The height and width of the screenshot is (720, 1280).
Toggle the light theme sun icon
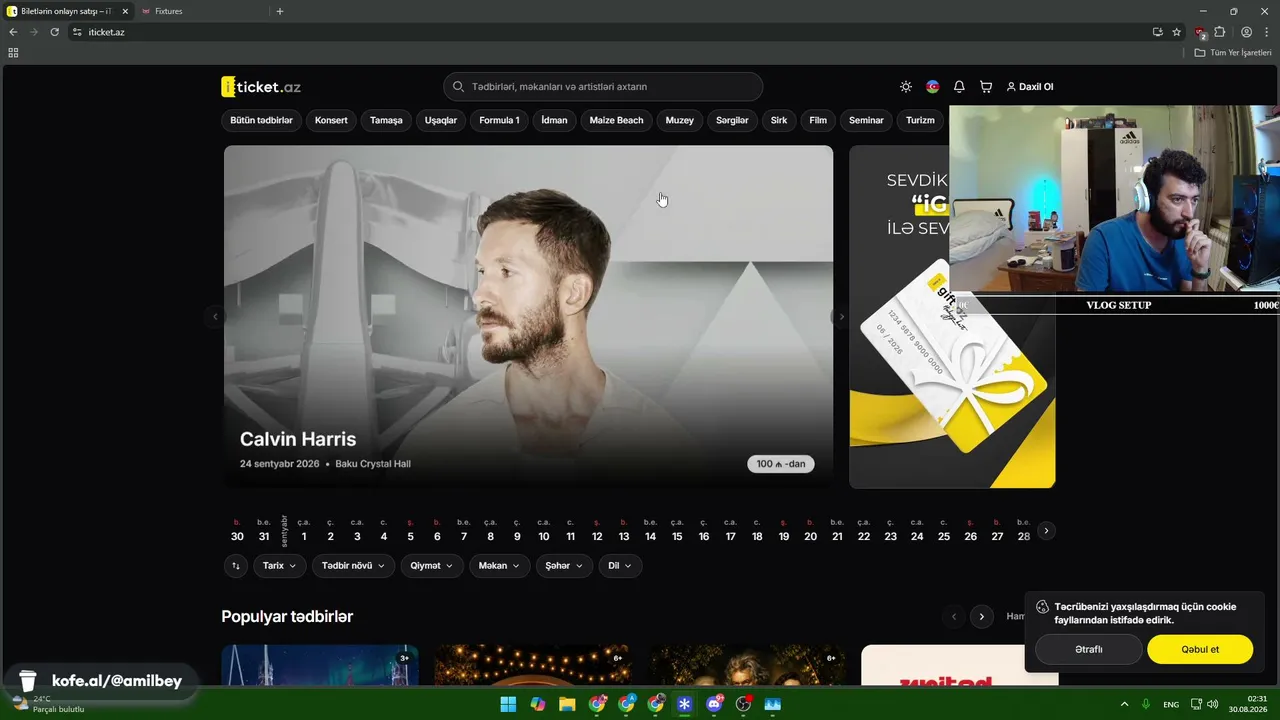(x=906, y=87)
